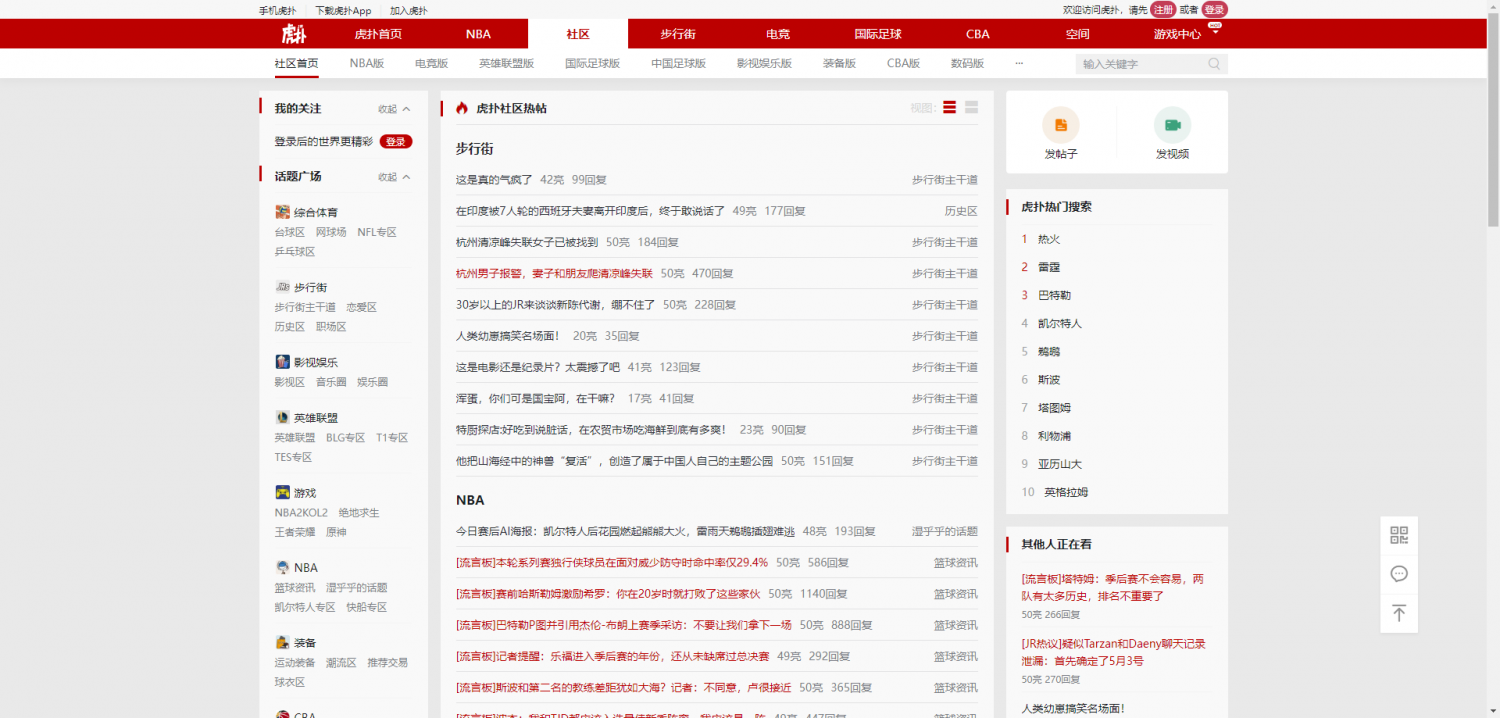Select the 数码版 sub-tab
Viewport: 1500px width, 718px height.
tap(967, 63)
